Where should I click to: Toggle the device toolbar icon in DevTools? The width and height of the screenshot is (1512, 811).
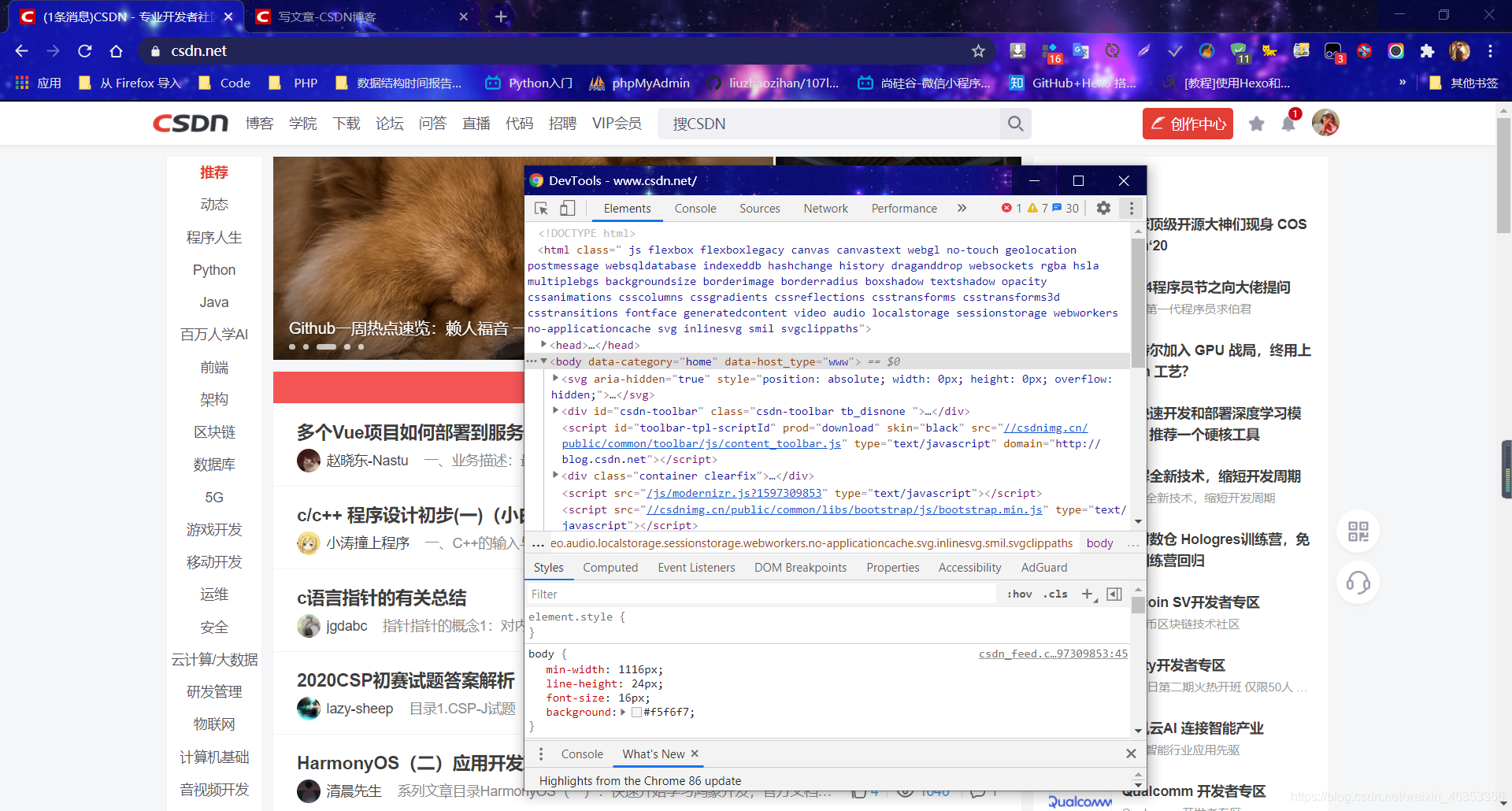point(567,208)
